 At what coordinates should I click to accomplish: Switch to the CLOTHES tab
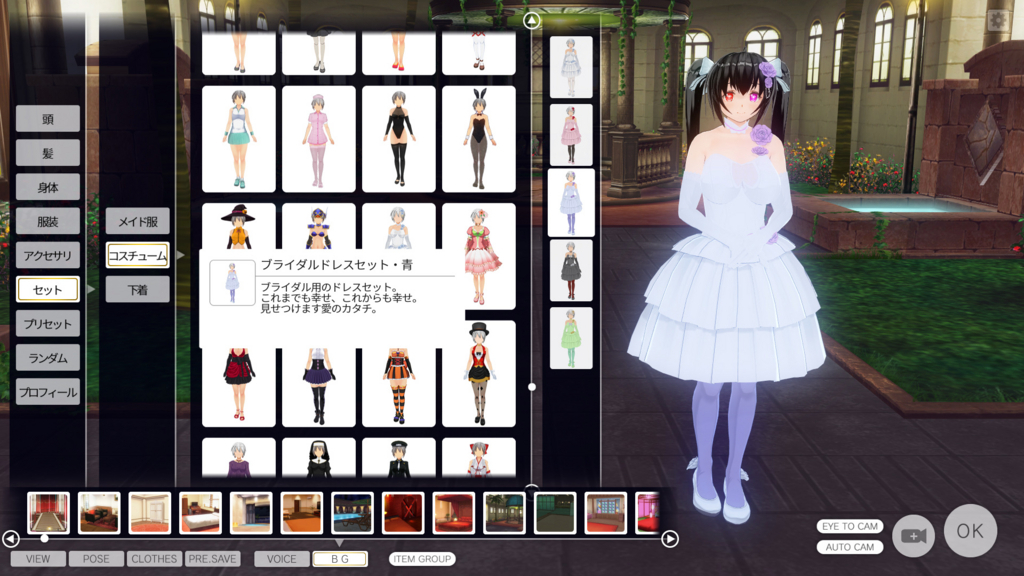pyautogui.click(x=153, y=559)
